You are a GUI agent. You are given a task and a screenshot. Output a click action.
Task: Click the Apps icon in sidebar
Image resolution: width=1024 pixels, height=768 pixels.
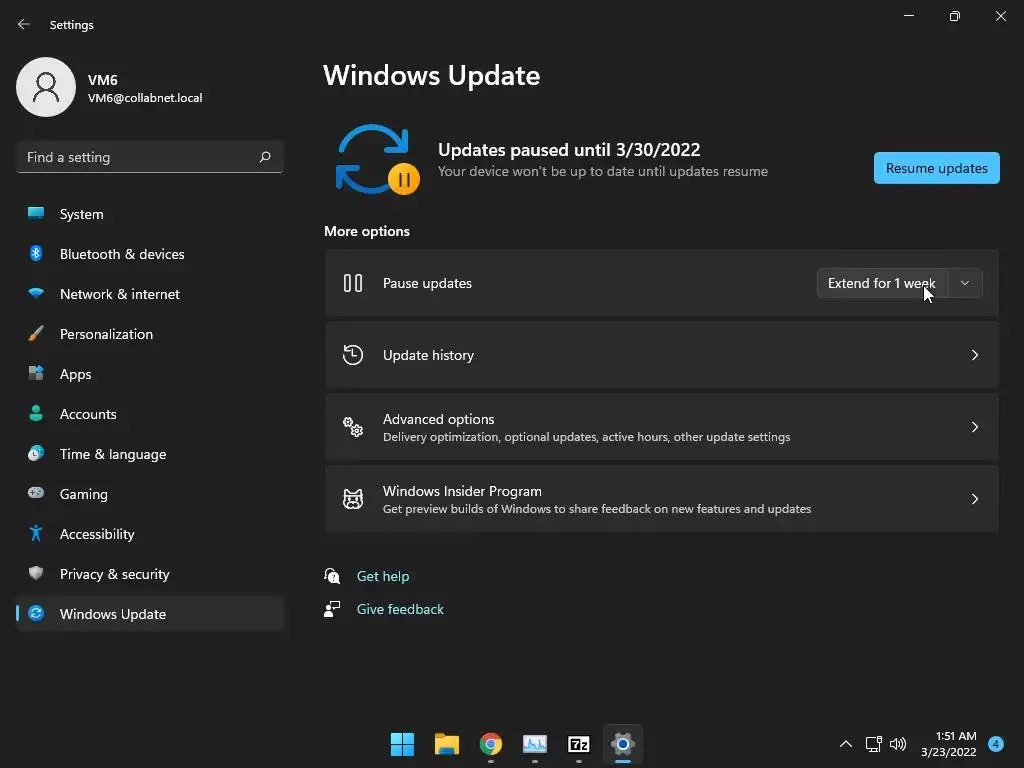(x=36, y=374)
